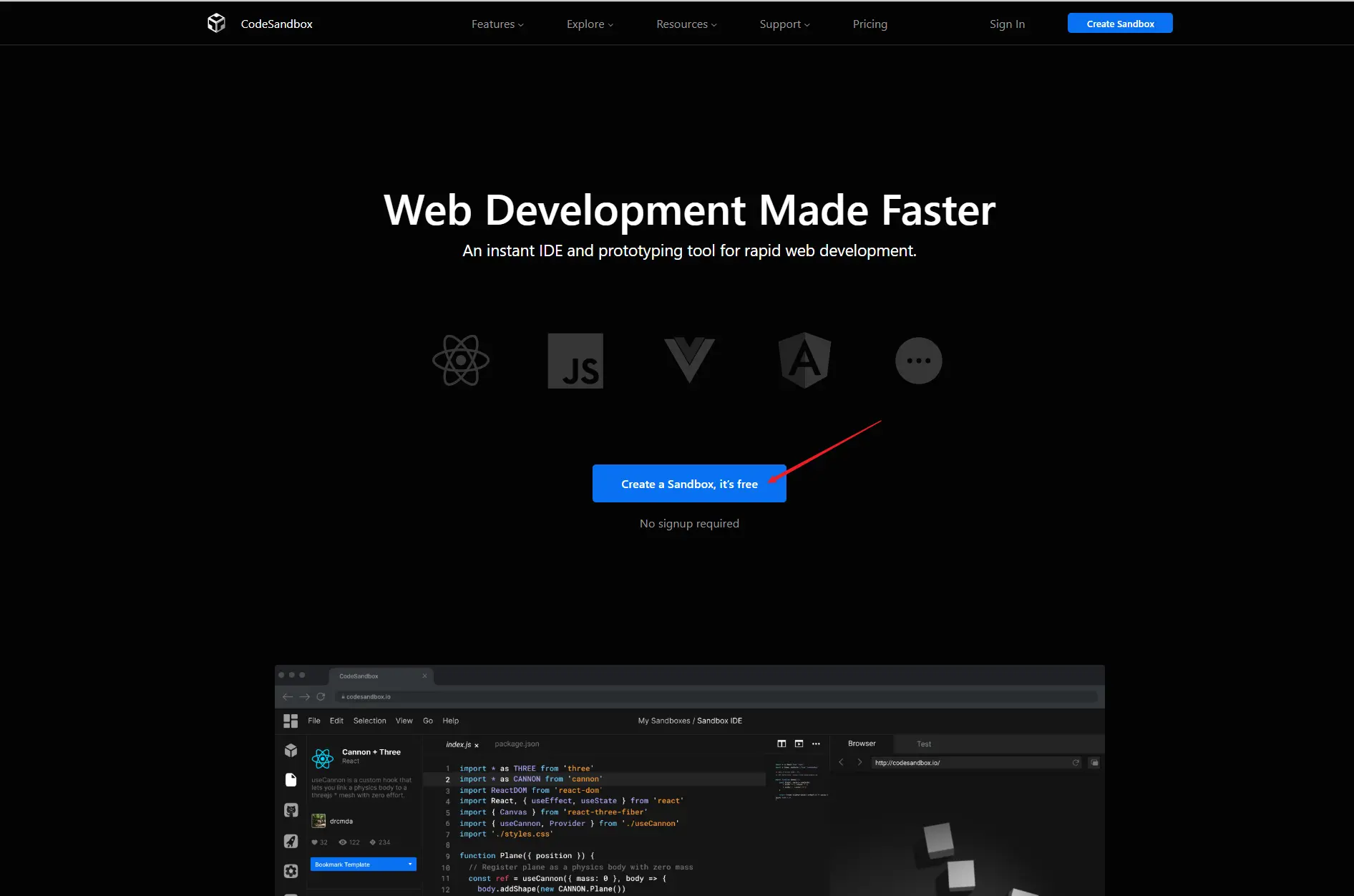Choose the Angular template icon

(x=804, y=361)
